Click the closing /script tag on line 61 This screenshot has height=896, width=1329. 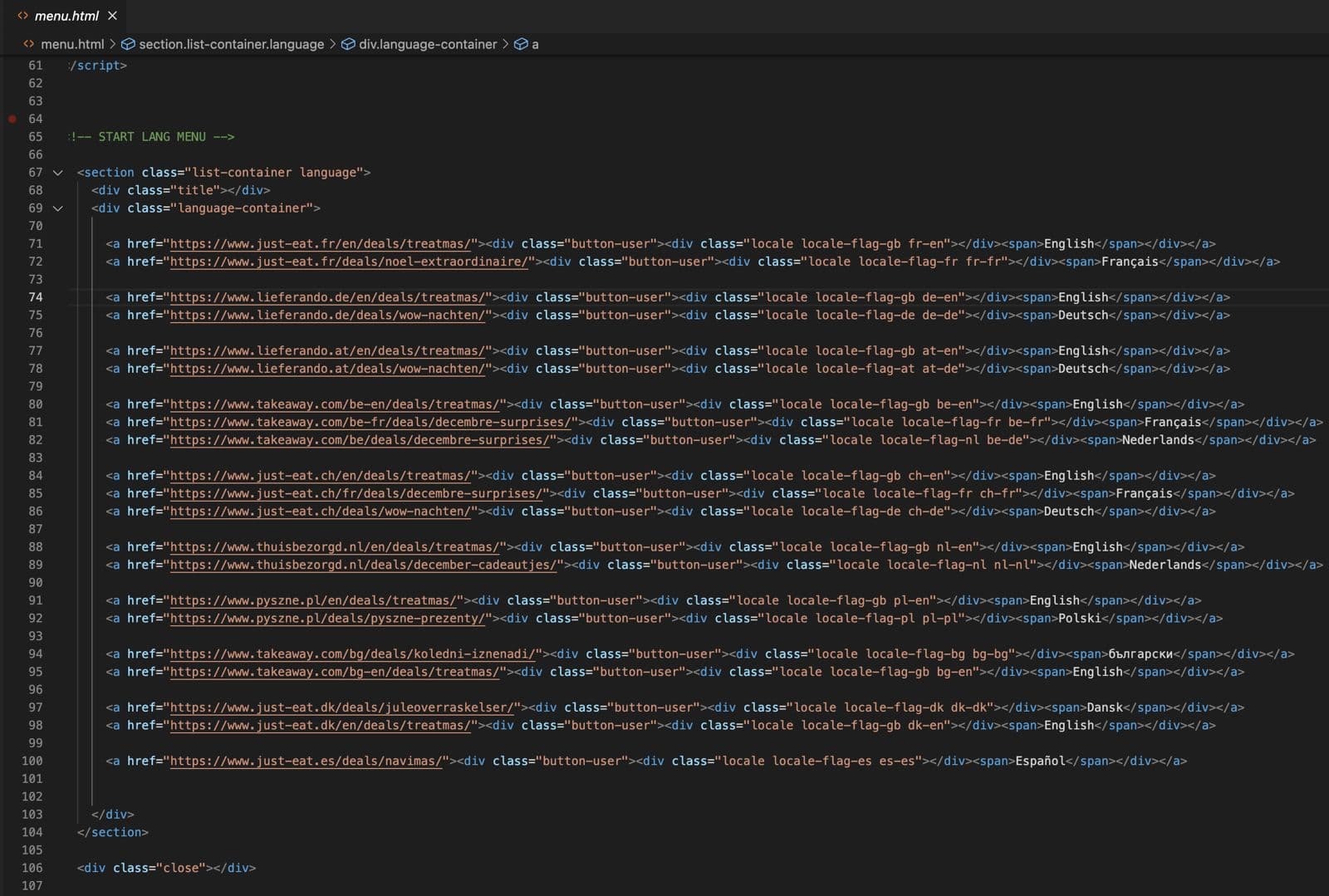coord(99,66)
